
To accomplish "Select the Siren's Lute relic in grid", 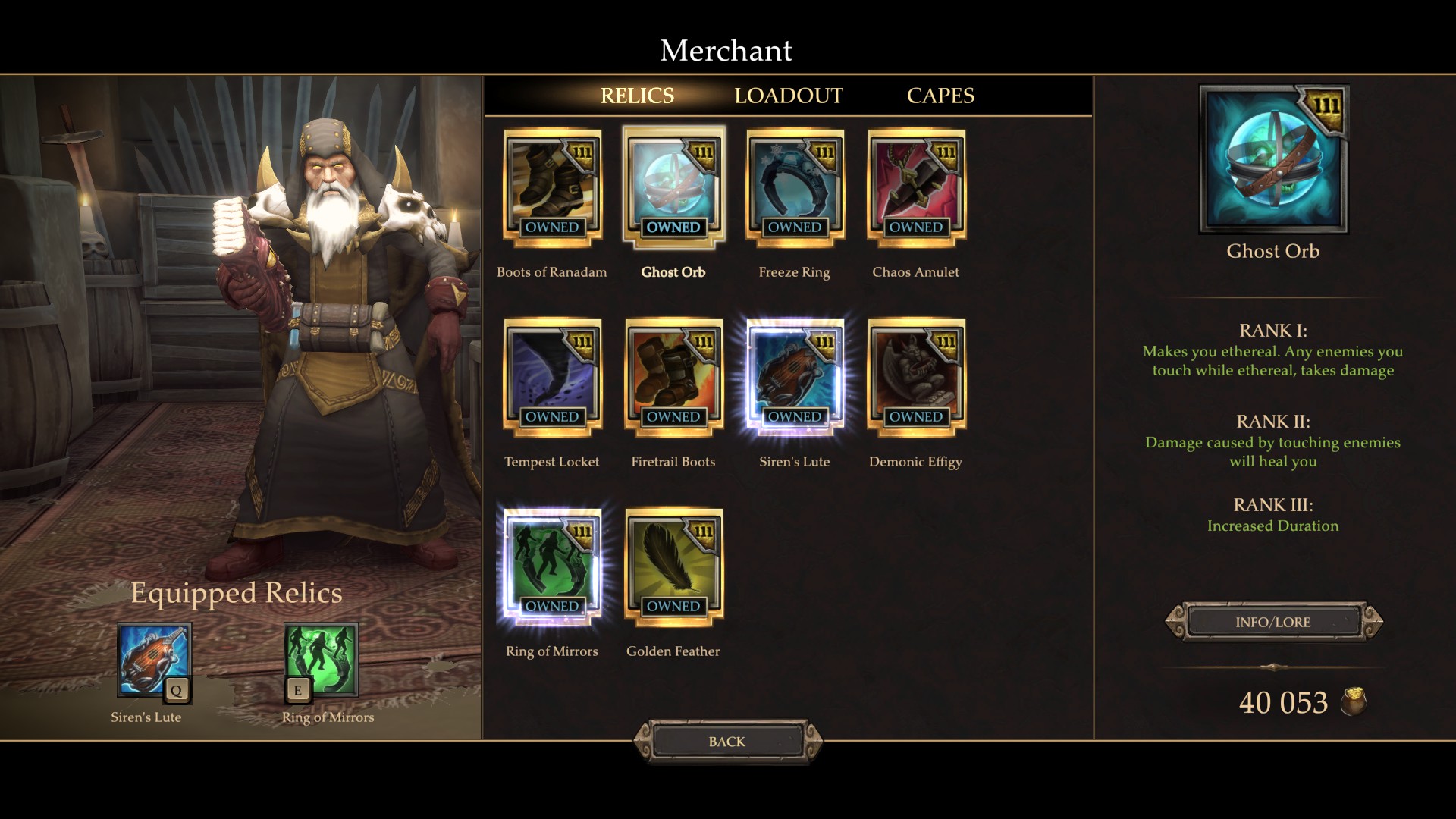I will pyautogui.click(x=795, y=378).
